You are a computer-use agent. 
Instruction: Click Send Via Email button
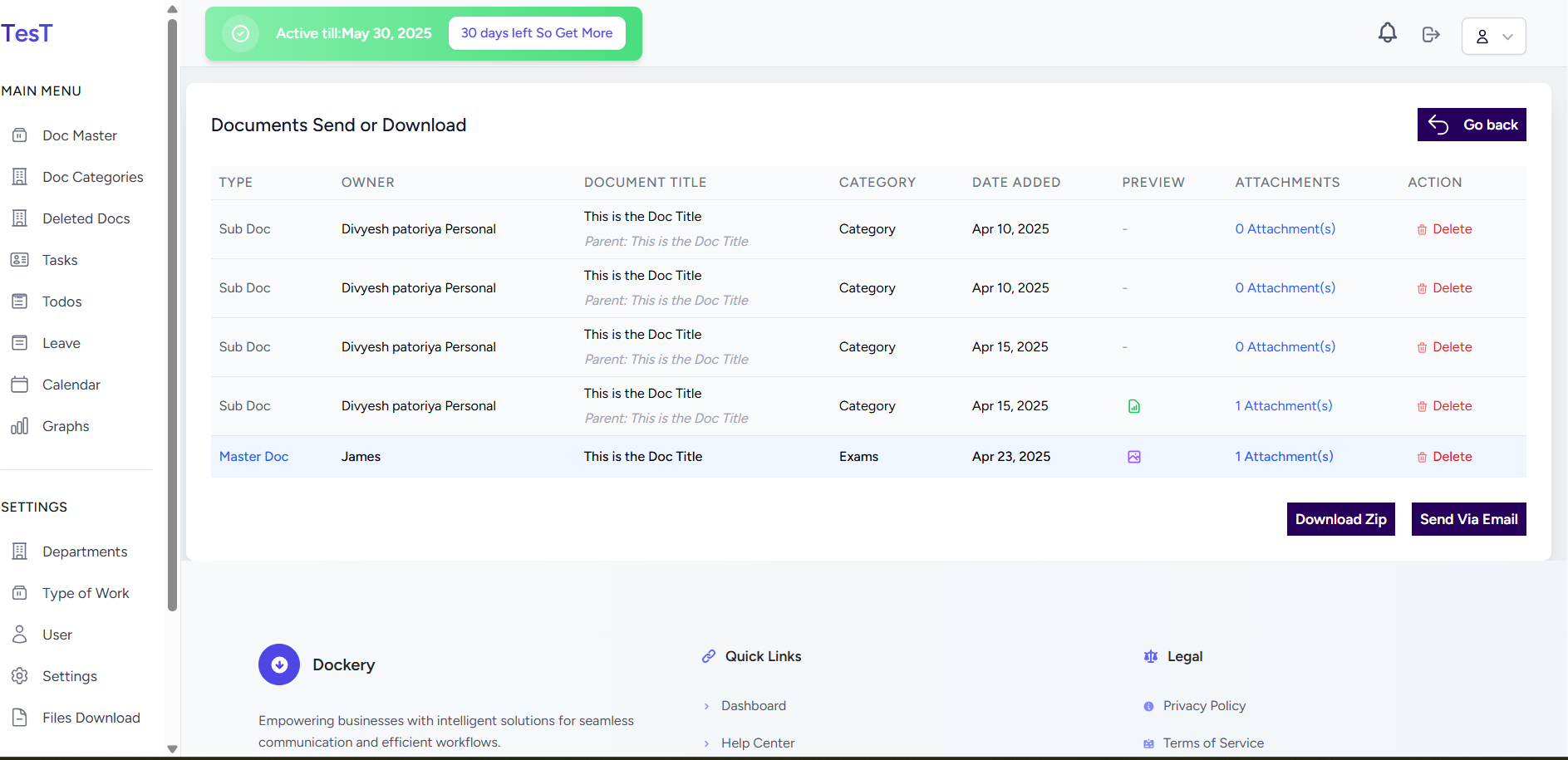1469,519
